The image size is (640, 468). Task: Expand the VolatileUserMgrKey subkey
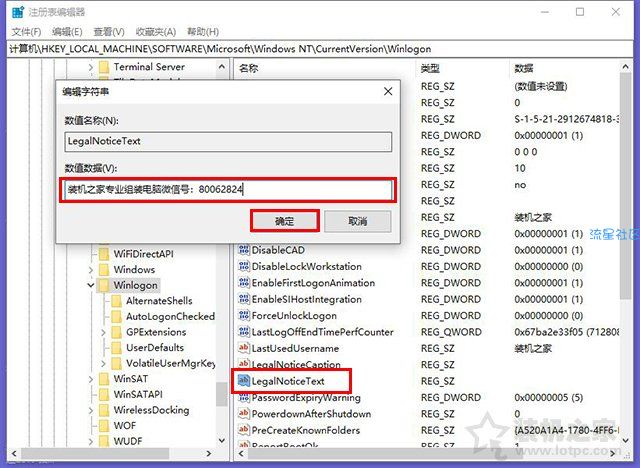click(x=103, y=363)
